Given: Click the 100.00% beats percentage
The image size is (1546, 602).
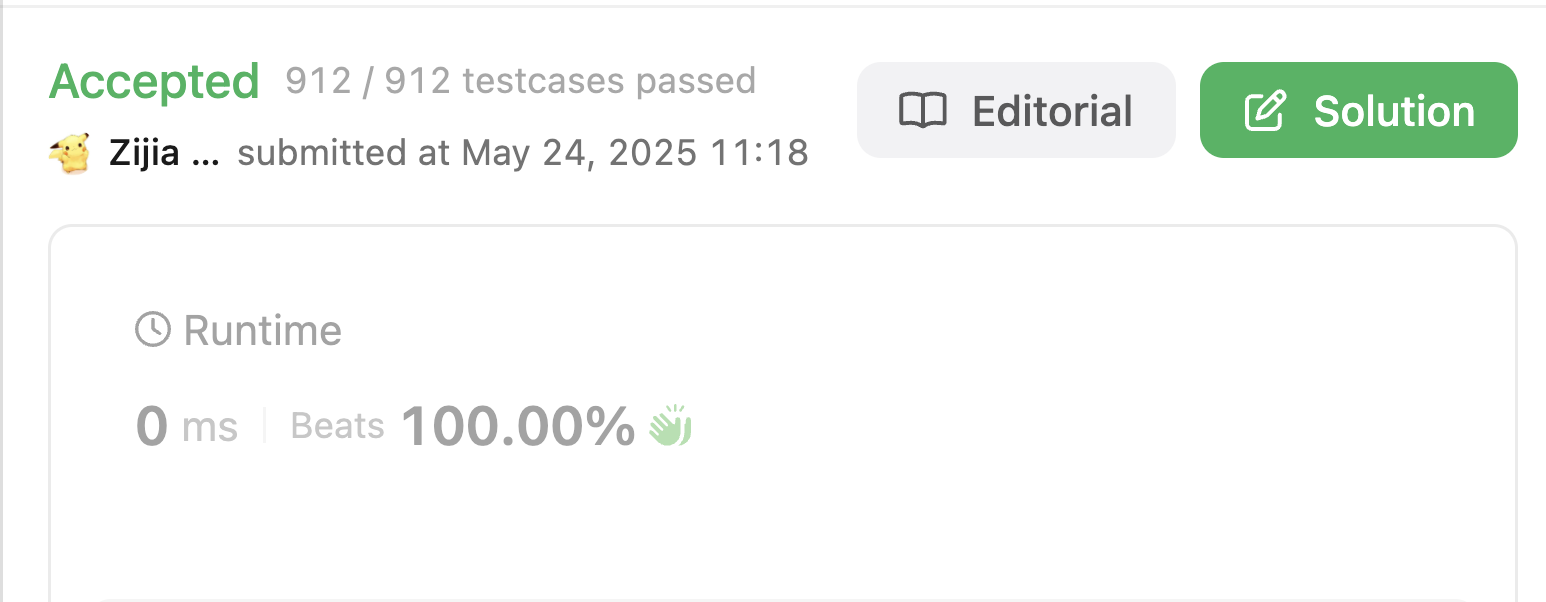Looking at the screenshot, I should pyautogui.click(x=518, y=426).
